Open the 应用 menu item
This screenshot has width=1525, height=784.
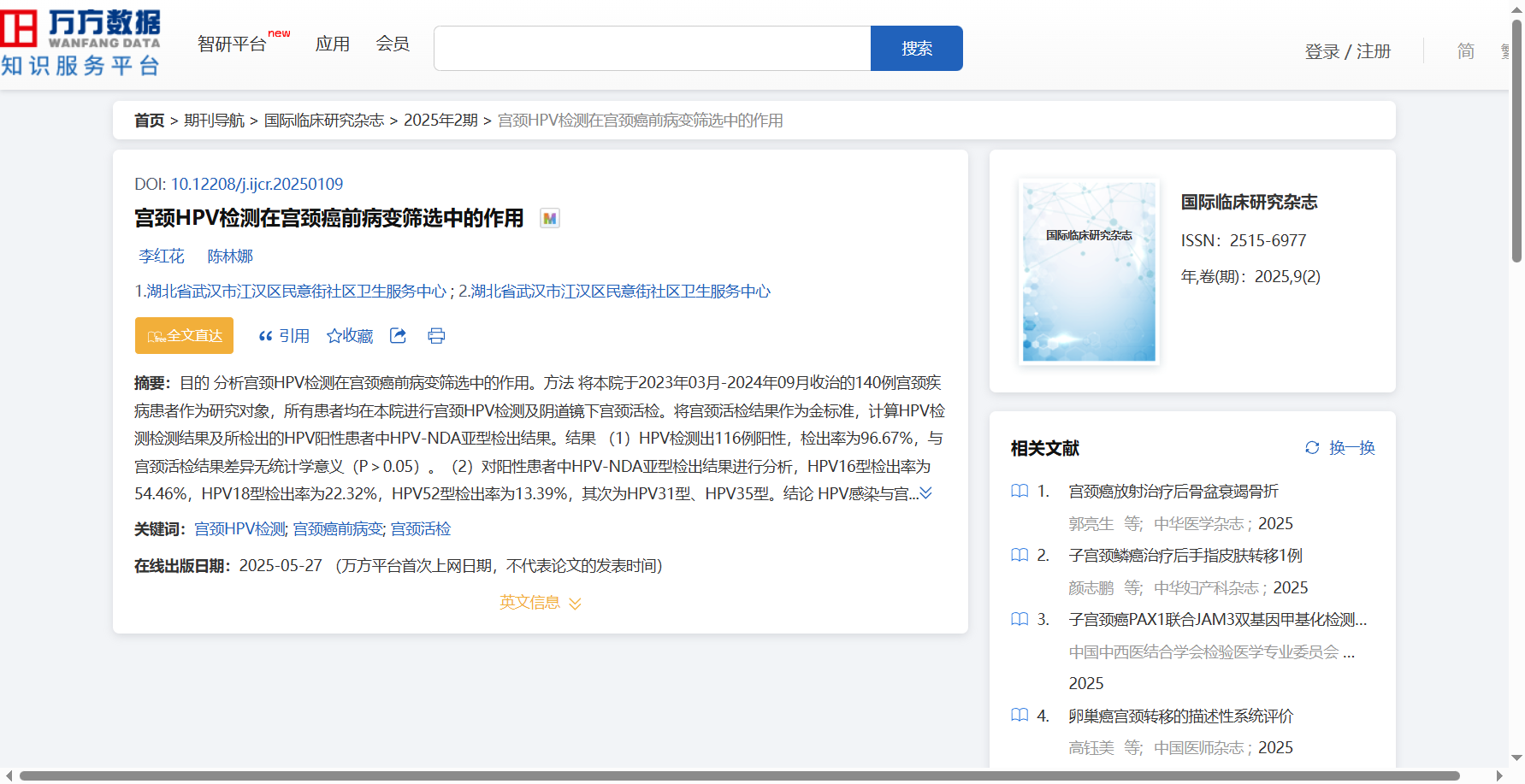point(332,44)
